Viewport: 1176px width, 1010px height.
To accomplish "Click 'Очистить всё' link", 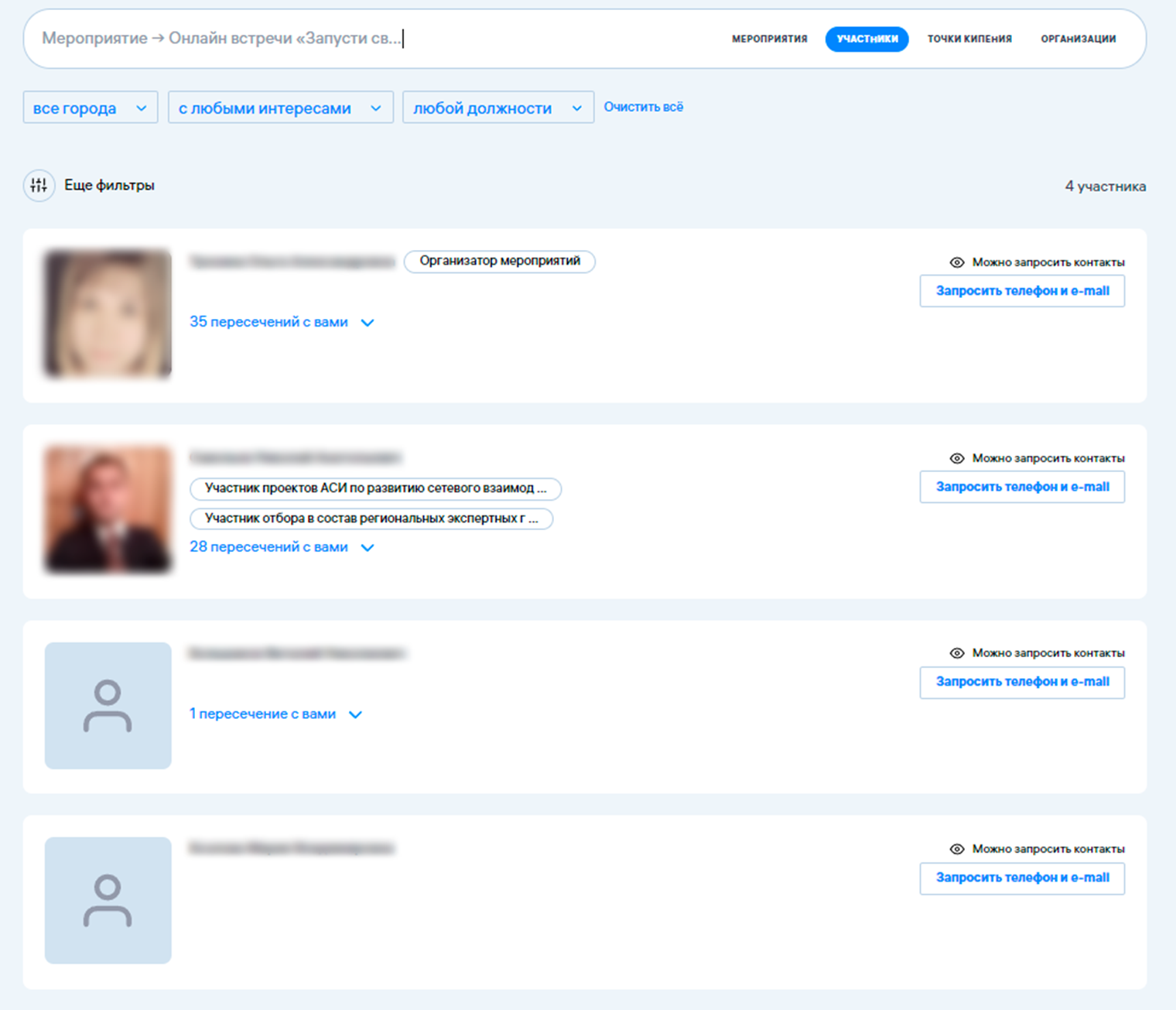I will [x=643, y=107].
